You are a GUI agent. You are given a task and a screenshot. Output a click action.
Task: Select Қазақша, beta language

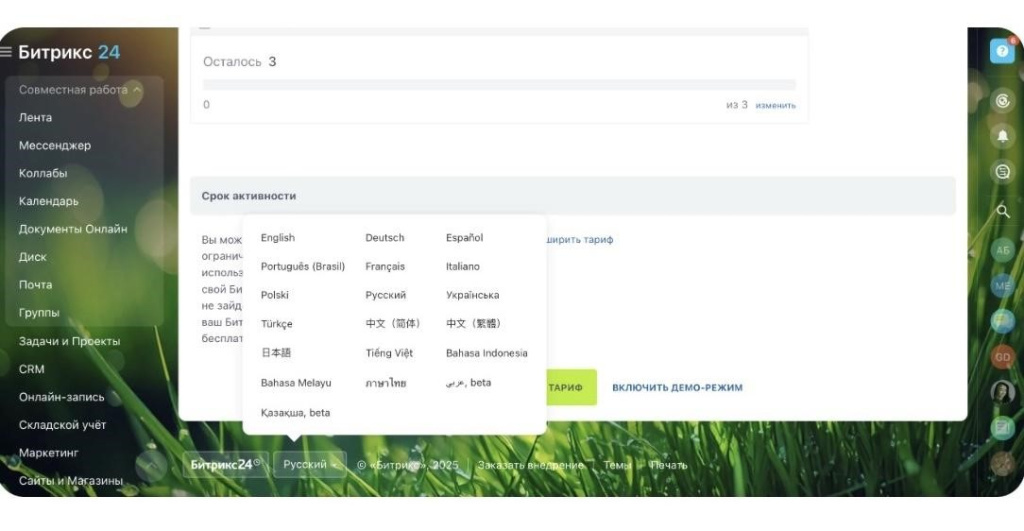(x=295, y=413)
